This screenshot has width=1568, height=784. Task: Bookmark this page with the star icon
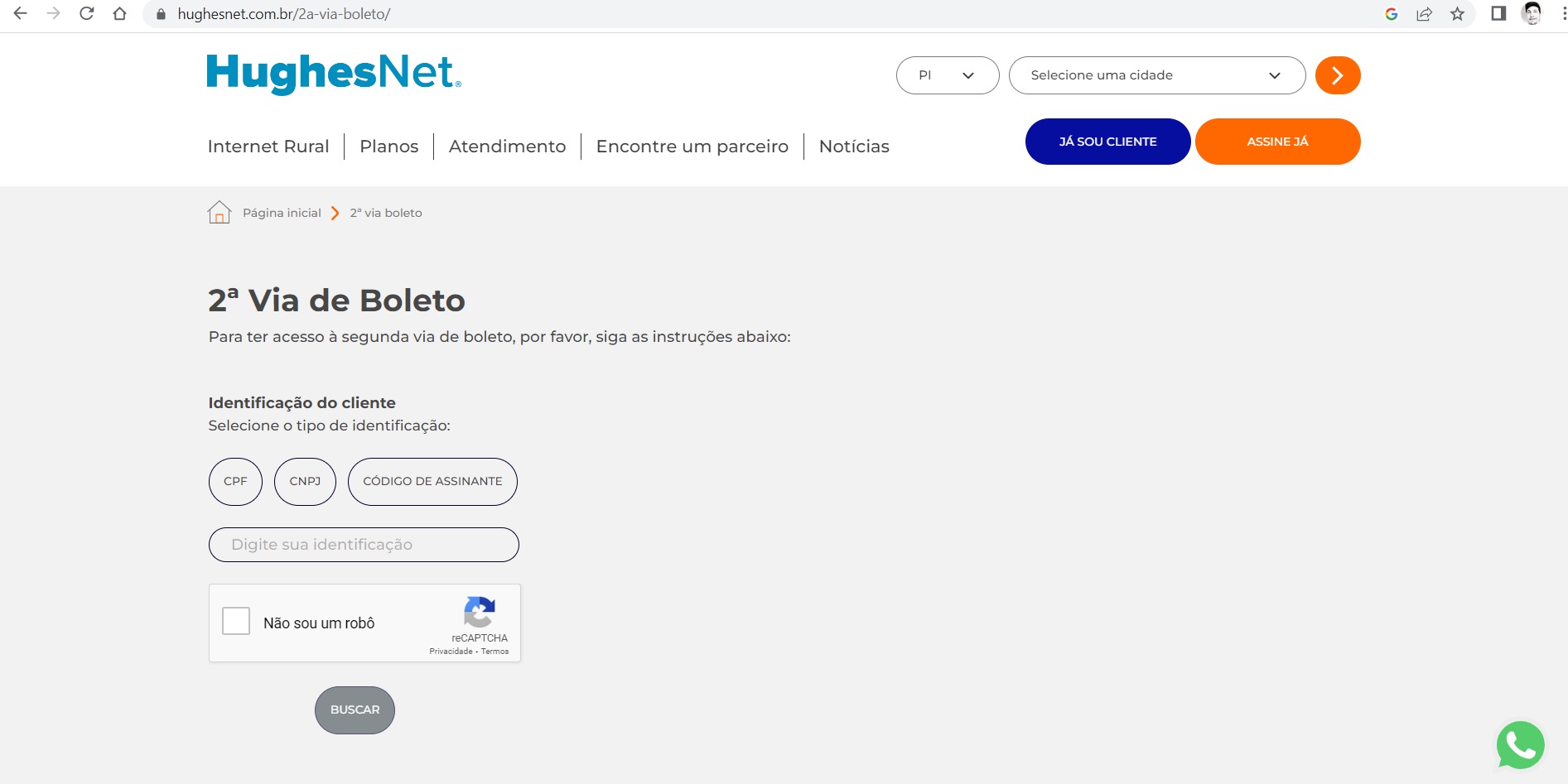(x=1458, y=14)
